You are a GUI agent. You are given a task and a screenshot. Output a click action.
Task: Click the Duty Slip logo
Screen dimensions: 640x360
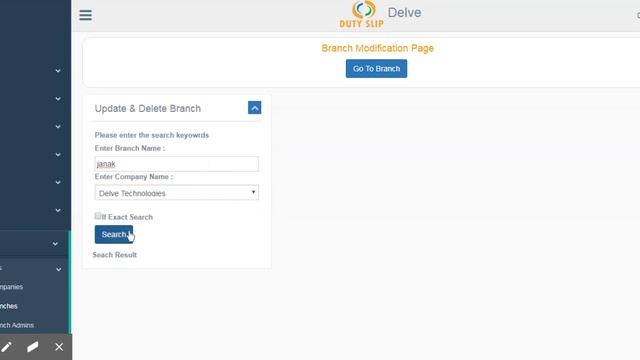tap(362, 15)
